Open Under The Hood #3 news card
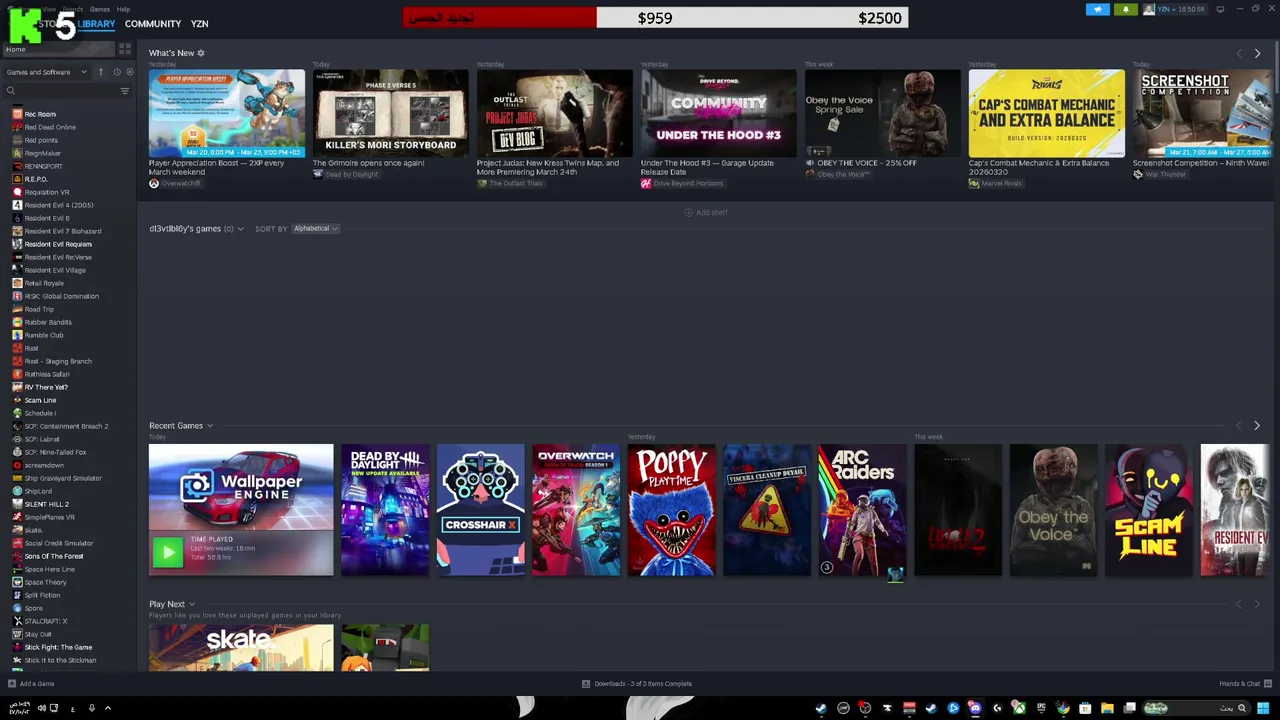The width and height of the screenshot is (1280, 720). coord(719,113)
